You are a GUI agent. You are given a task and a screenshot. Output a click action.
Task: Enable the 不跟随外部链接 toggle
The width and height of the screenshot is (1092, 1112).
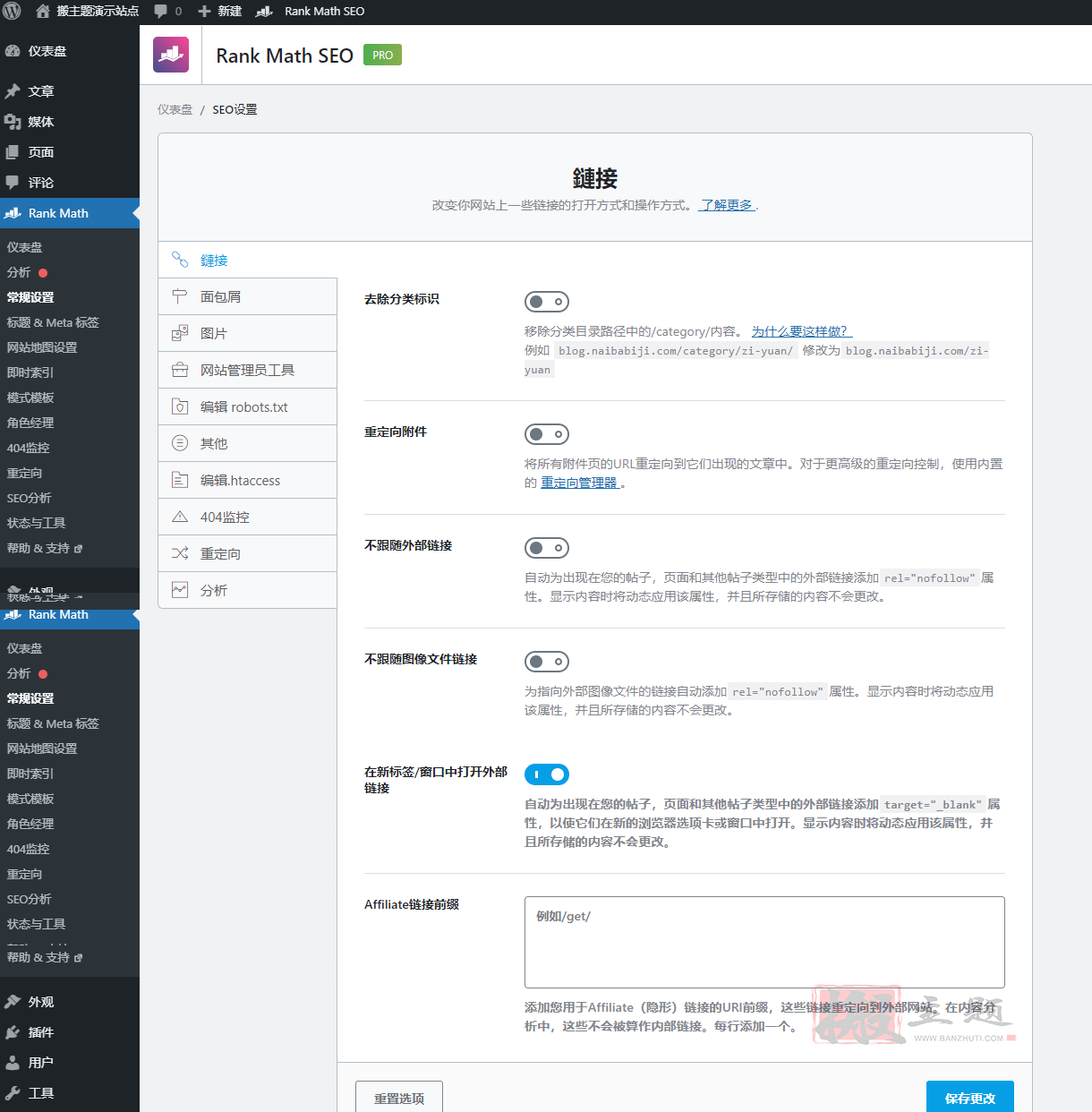pyautogui.click(x=547, y=548)
